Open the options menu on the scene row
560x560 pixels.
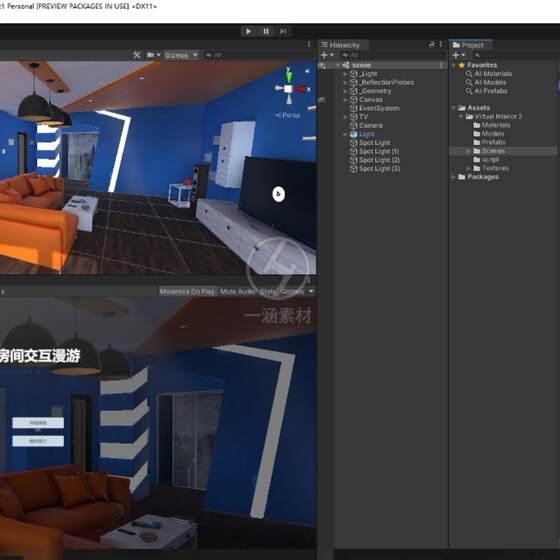pyautogui.click(x=441, y=65)
